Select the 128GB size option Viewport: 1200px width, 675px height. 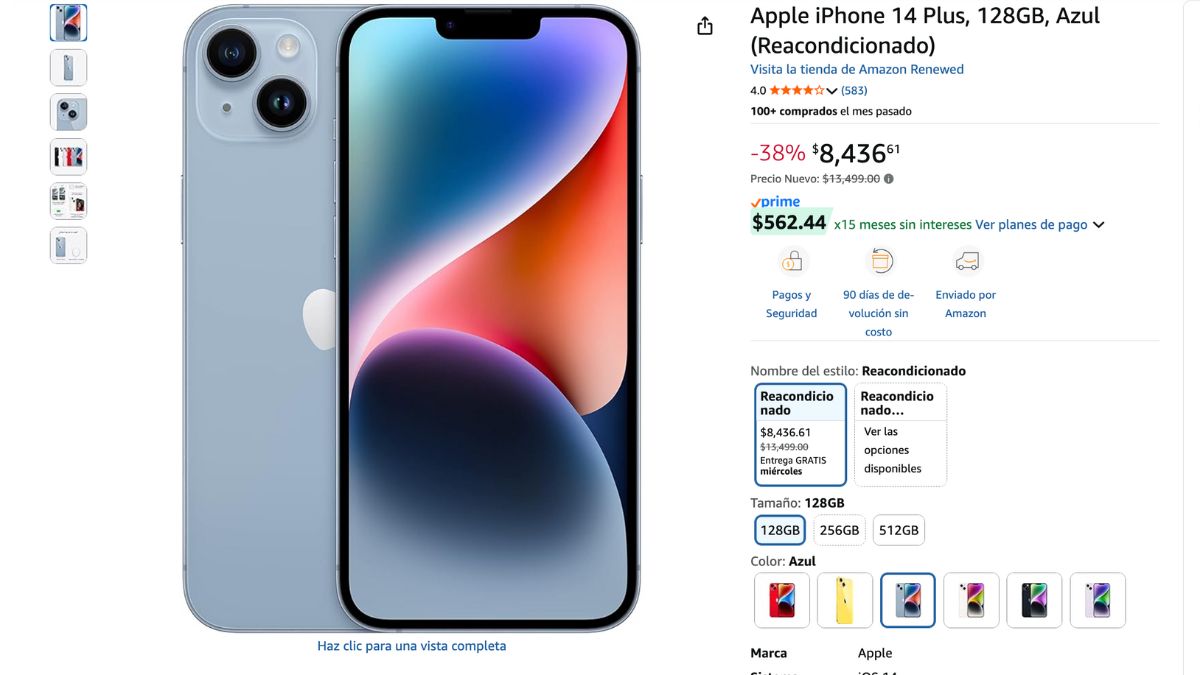[x=780, y=530]
